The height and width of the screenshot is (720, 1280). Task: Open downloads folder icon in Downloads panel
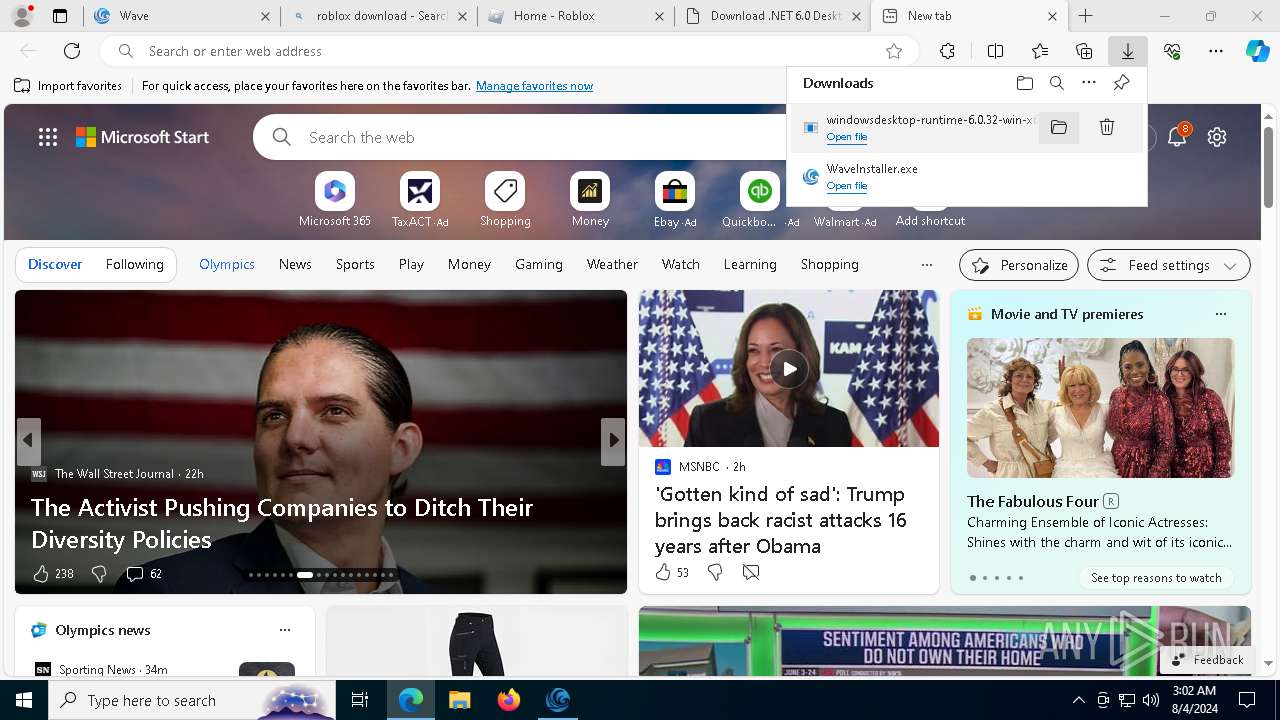[1024, 83]
